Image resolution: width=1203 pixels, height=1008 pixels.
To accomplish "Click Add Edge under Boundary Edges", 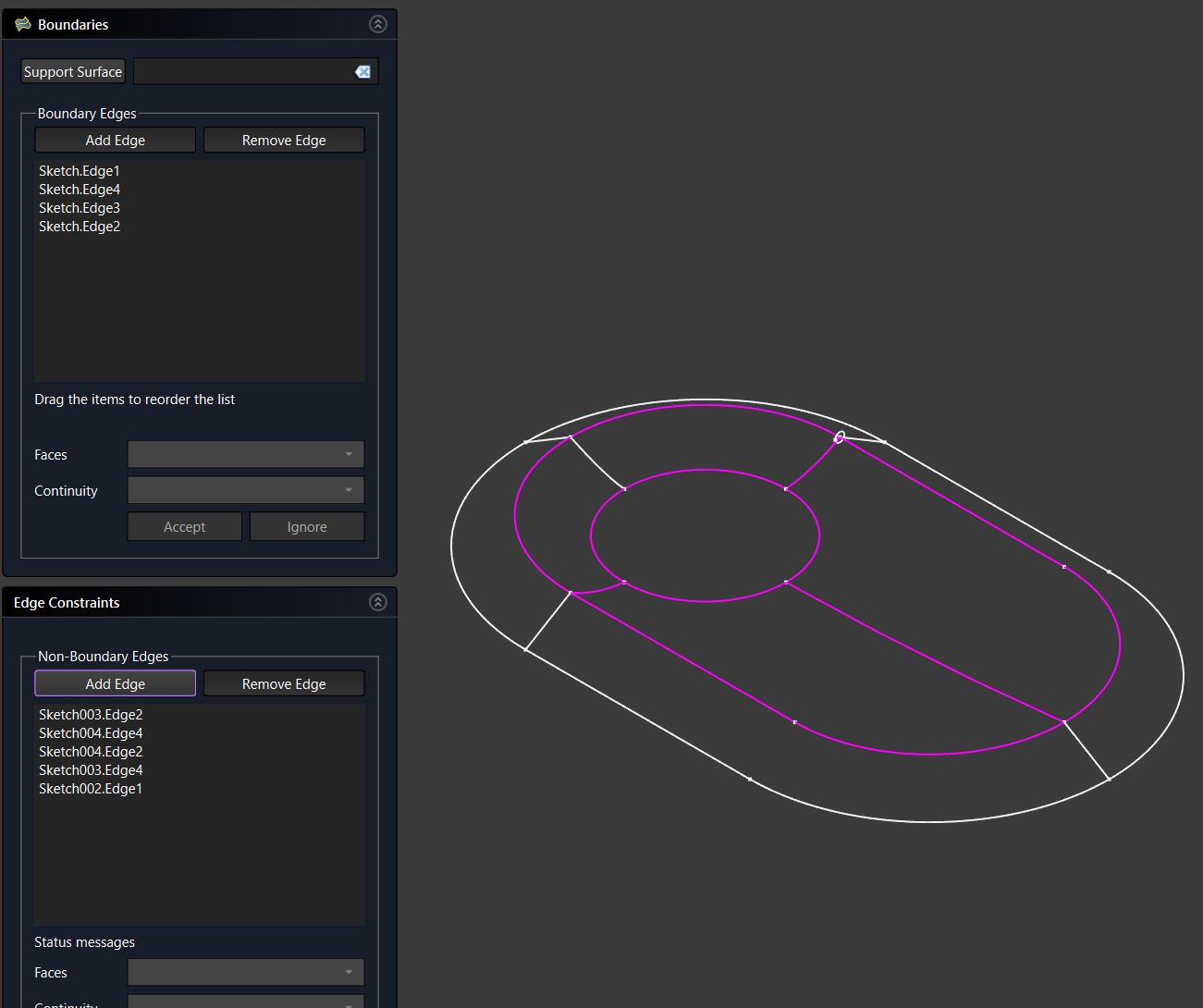I will pyautogui.click(x=115, y=141).
